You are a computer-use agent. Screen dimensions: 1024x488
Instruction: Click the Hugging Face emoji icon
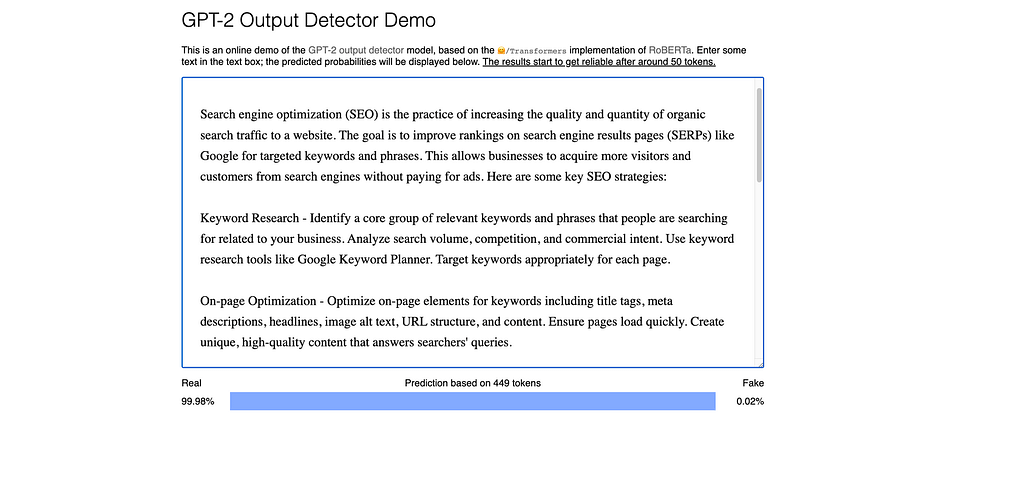tap(501, 50)
